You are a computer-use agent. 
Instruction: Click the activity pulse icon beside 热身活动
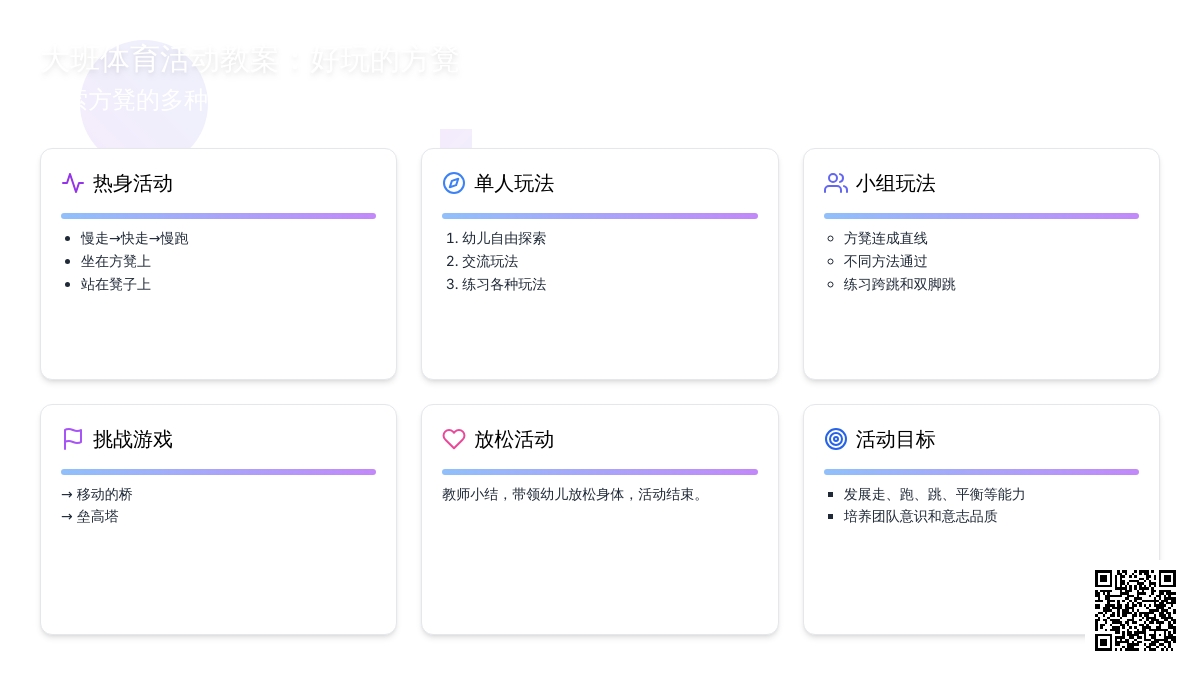coord(73,183)
